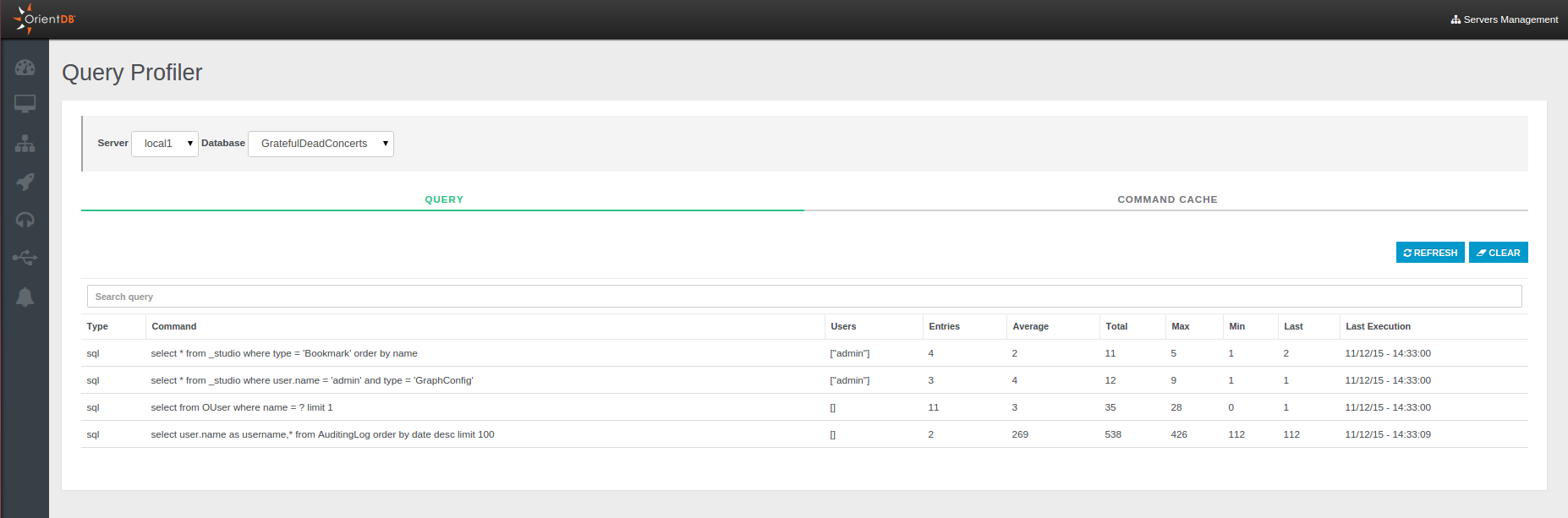The width and height of the screenshot is (1568, 518).
Task: Open the USB connection icon in sidebar
Action: (x=25, y=258)
